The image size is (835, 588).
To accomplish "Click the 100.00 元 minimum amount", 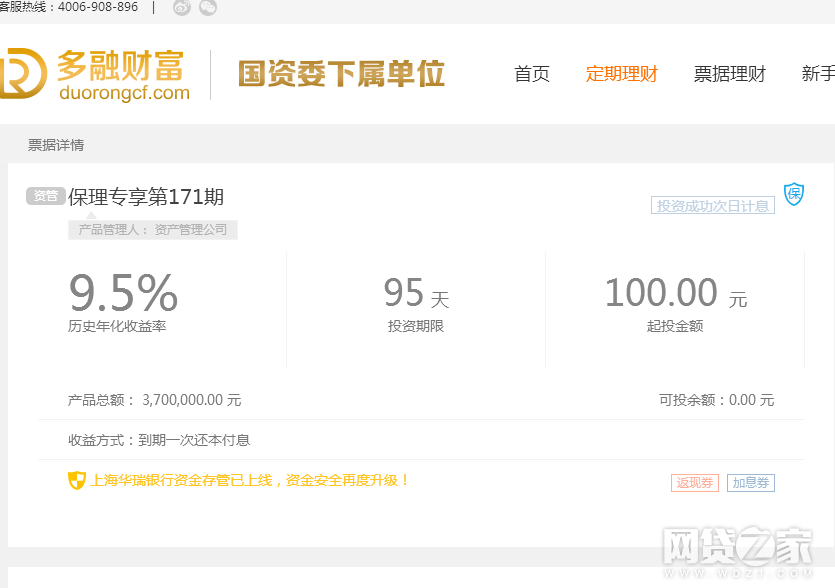I will coord(676,293).
